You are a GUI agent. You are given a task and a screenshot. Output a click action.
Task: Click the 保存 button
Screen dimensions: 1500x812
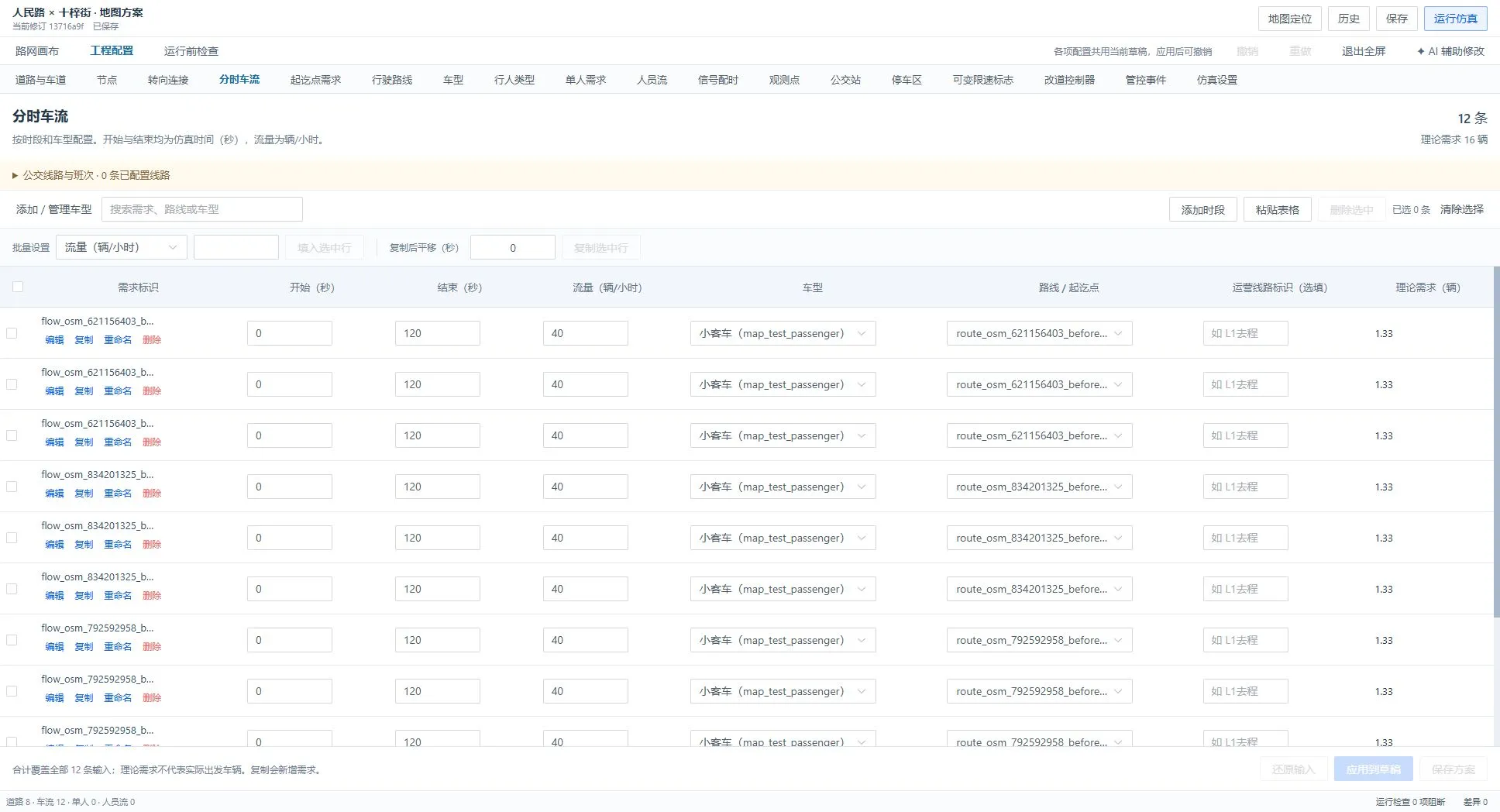(1397, 19)
